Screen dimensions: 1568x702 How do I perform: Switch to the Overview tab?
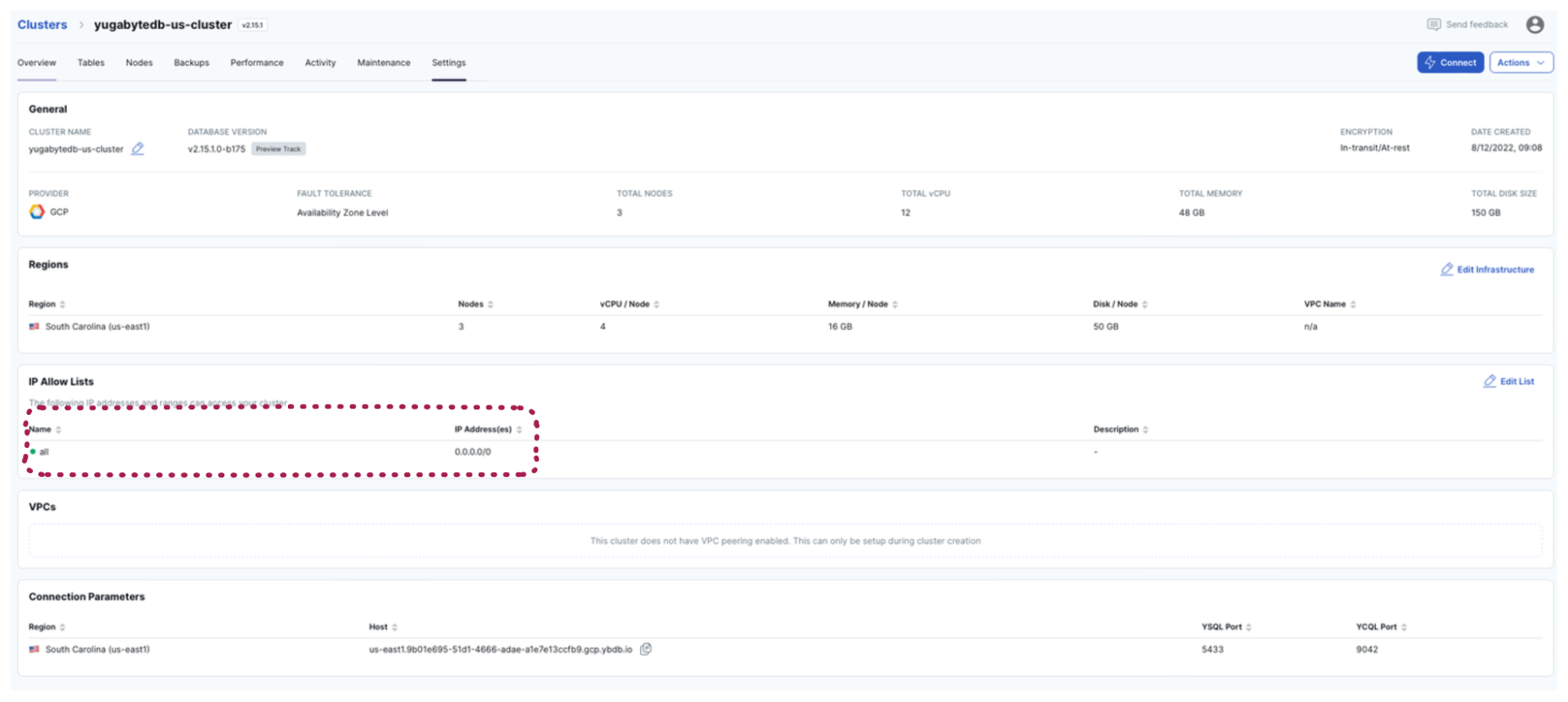click(37, 63)
